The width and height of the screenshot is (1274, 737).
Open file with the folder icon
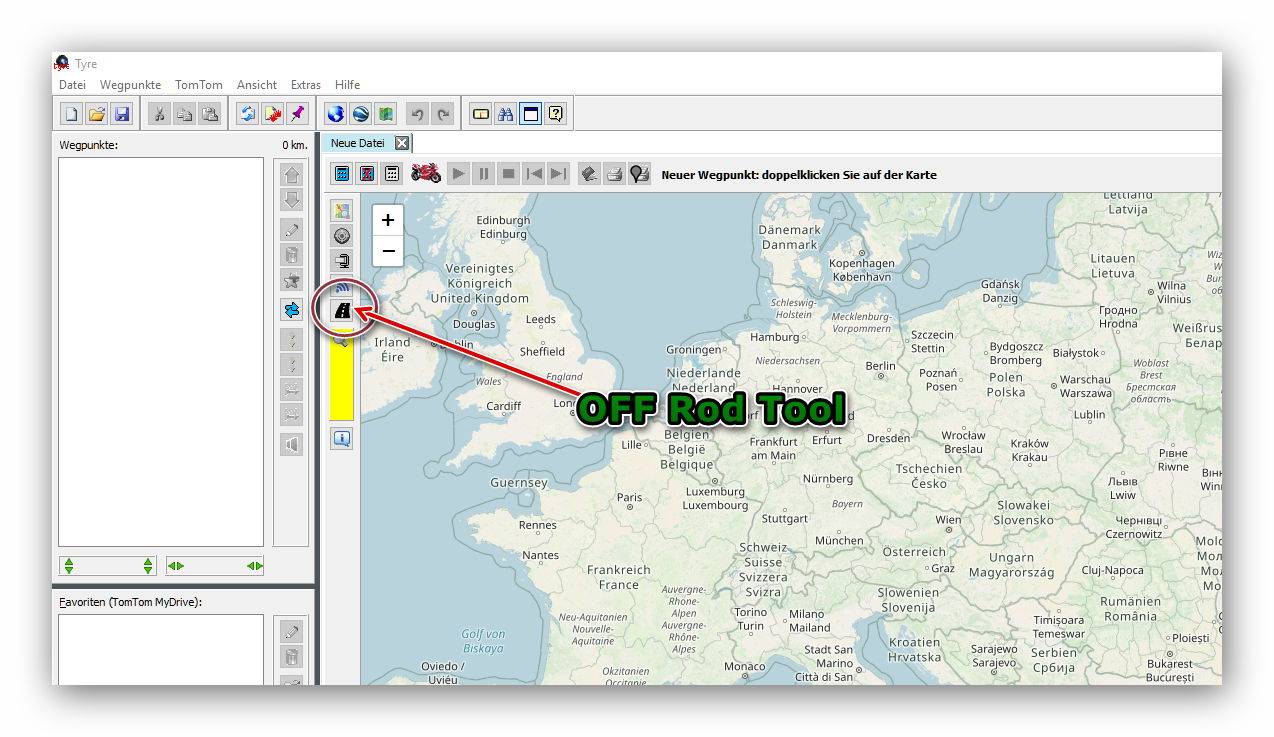pos(97,114)
